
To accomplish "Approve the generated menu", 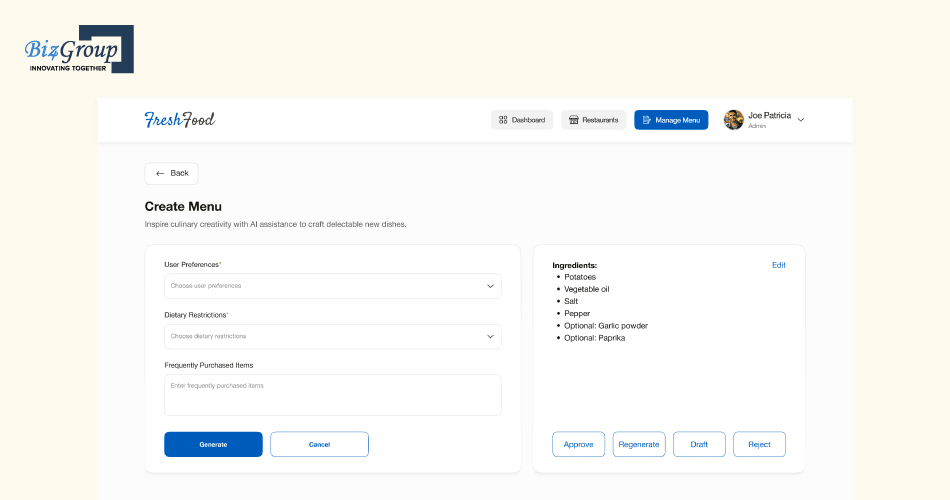I will [579, 444].
